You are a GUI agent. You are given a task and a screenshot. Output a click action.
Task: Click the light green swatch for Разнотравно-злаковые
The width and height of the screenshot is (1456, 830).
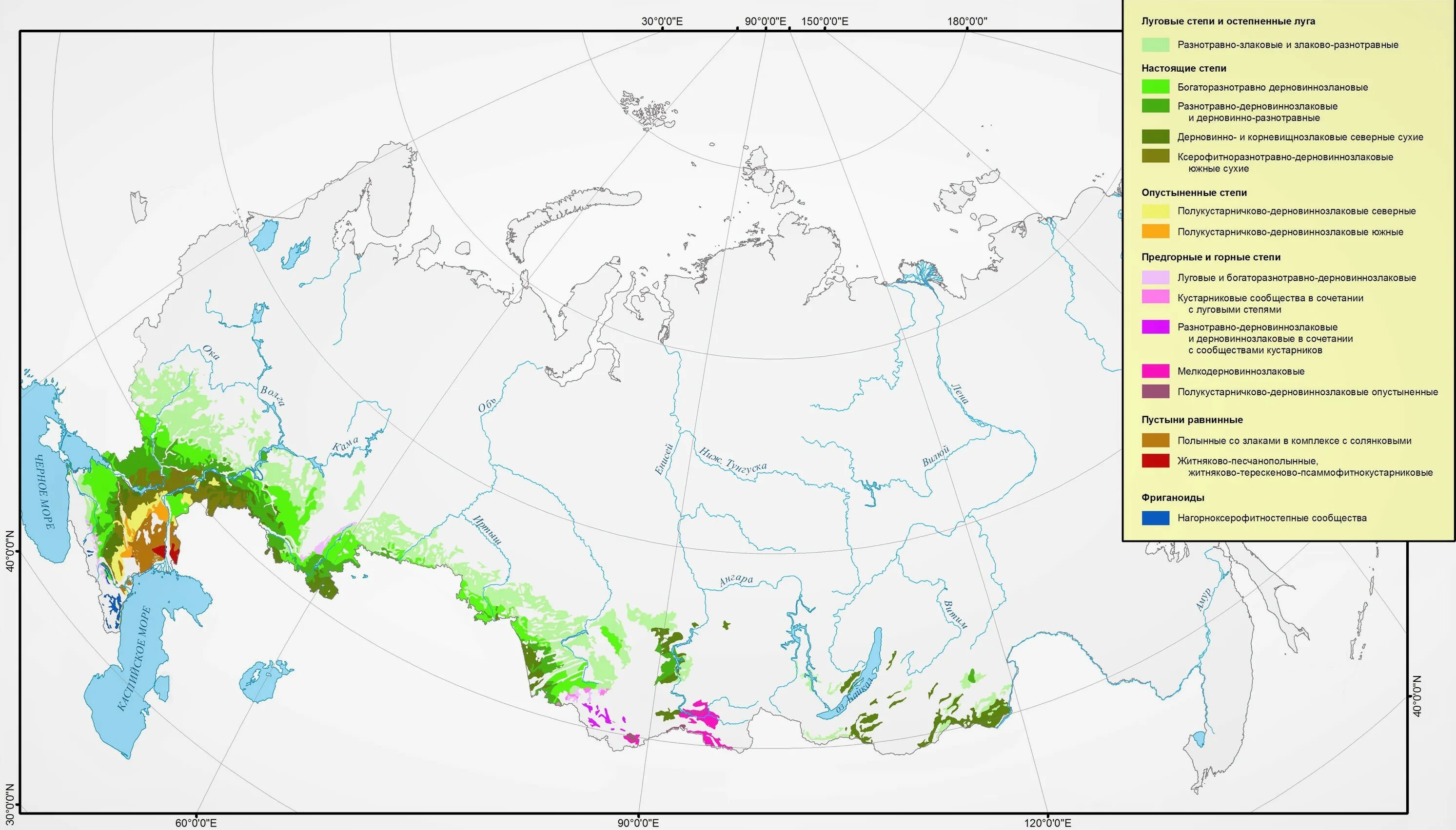pos(1156,44)
